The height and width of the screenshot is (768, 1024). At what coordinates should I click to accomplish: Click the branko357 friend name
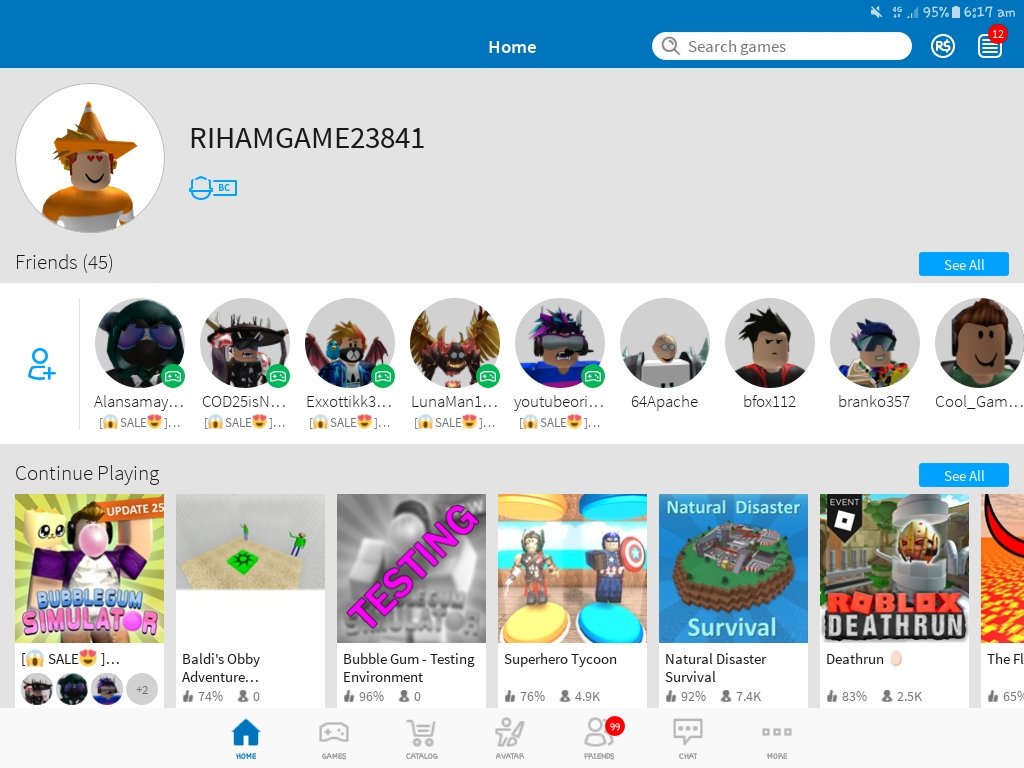(874, 402)
